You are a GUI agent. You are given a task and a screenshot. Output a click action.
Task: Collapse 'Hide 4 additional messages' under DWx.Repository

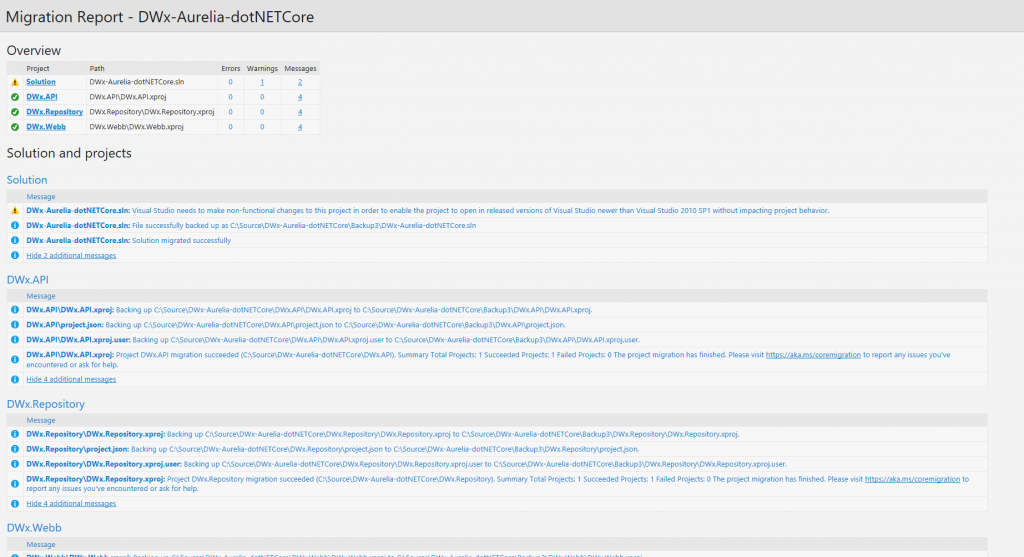click(x=71, y=504)
